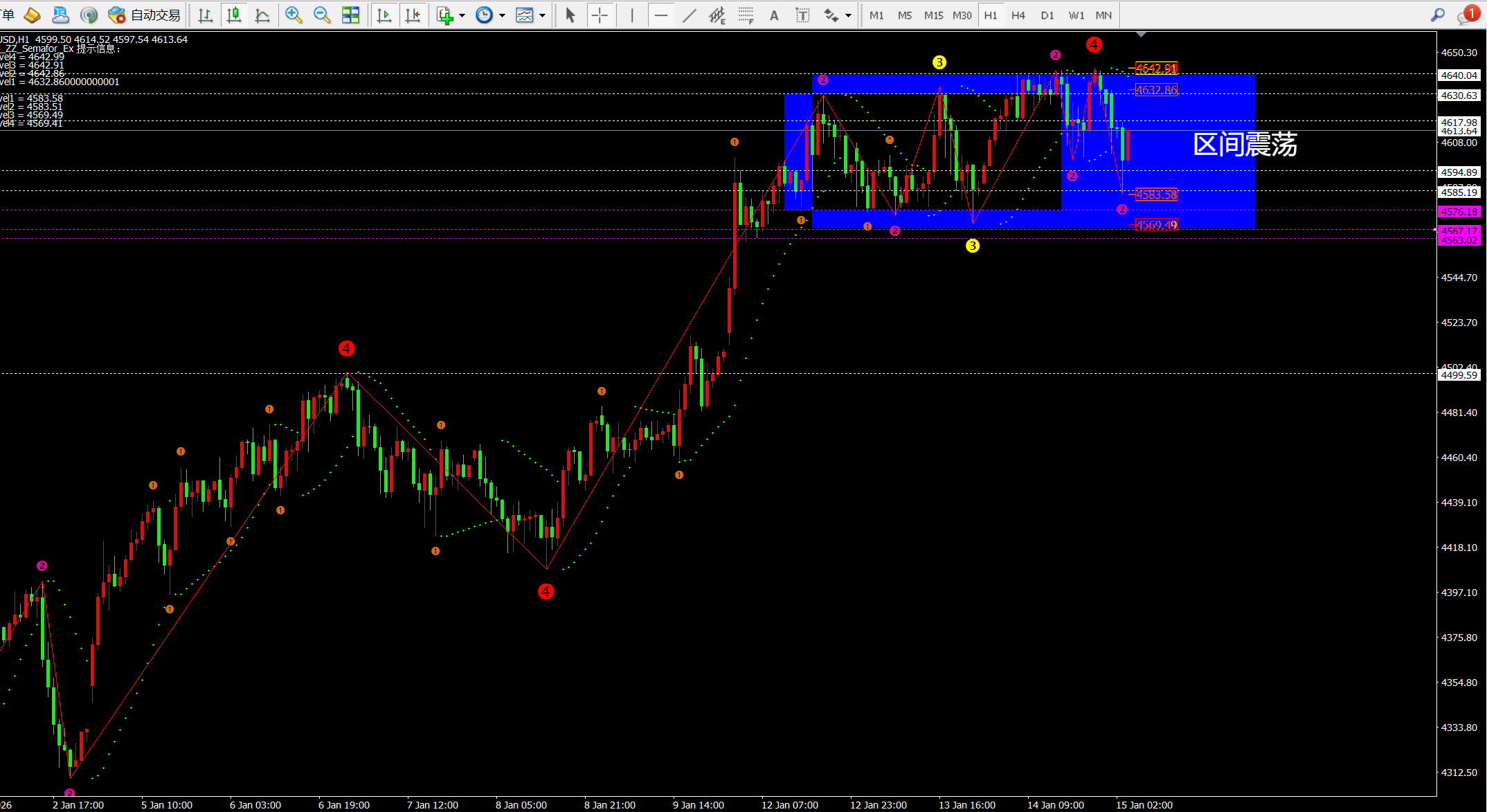
Task: Open the templates dropdown arrow
Action: pyautogui.click(x=542, y=15)
